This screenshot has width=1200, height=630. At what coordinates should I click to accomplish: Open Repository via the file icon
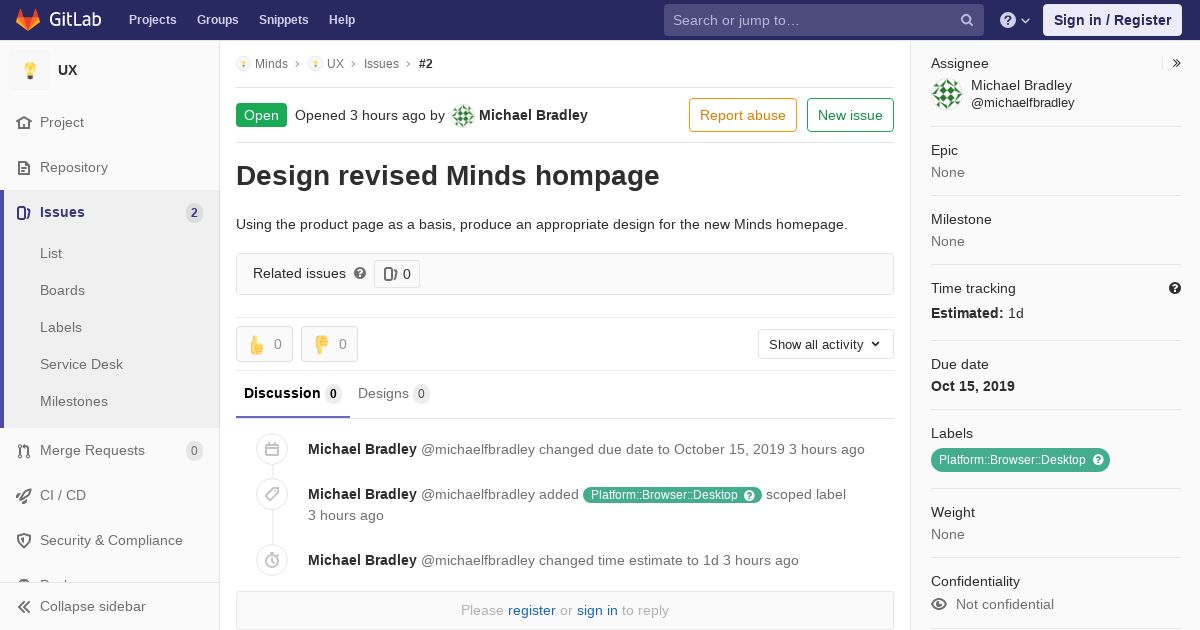click(x=24, y=167)
